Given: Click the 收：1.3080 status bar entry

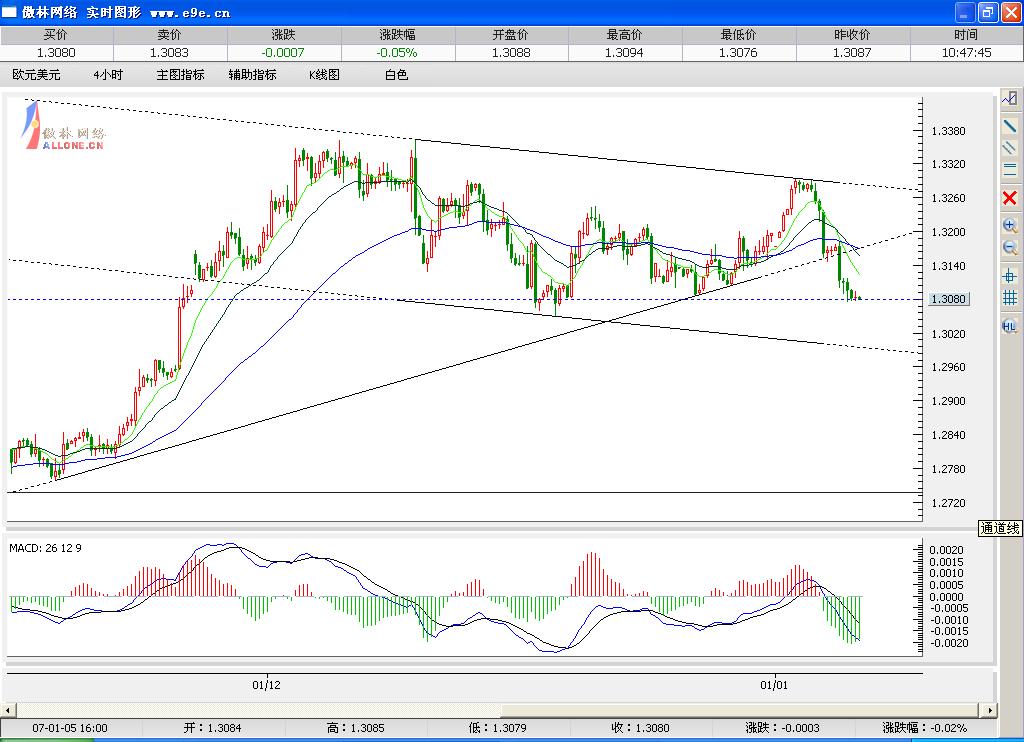Looking at the screenshot, I should coord(640,728).
